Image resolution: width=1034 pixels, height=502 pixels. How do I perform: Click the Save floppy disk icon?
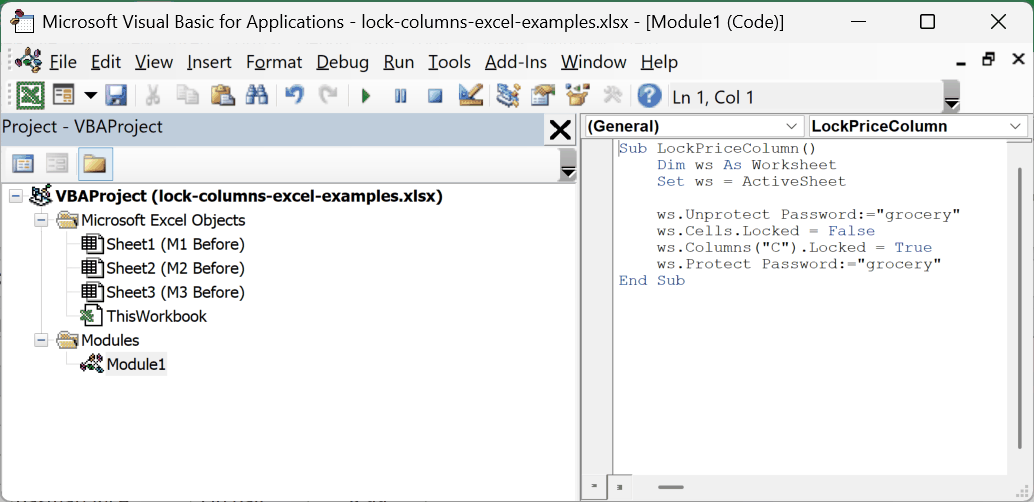click(116, 96)
